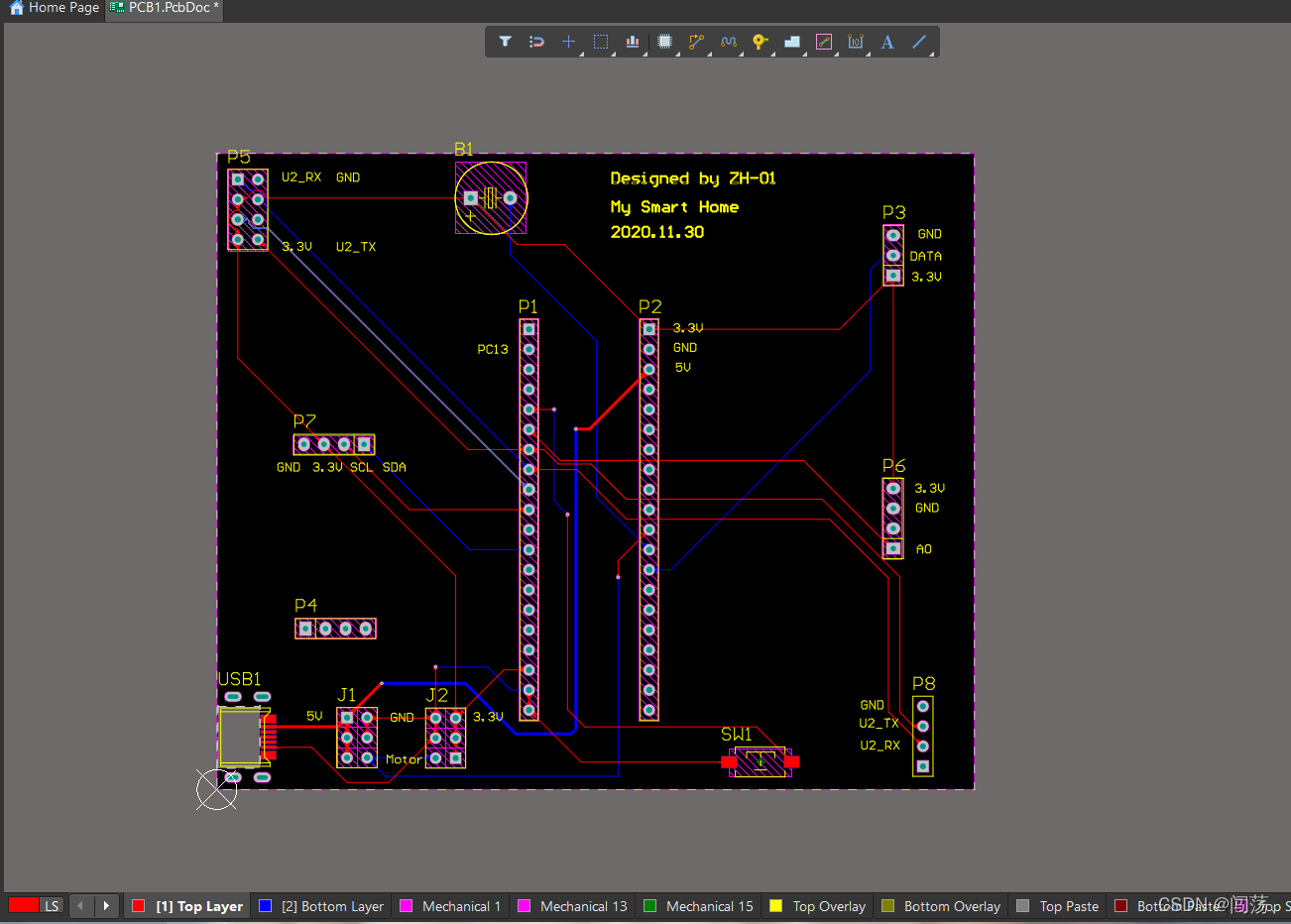Click the 'DATA' label near P3
1291x924 pixels.
click(x=926, y=256)
